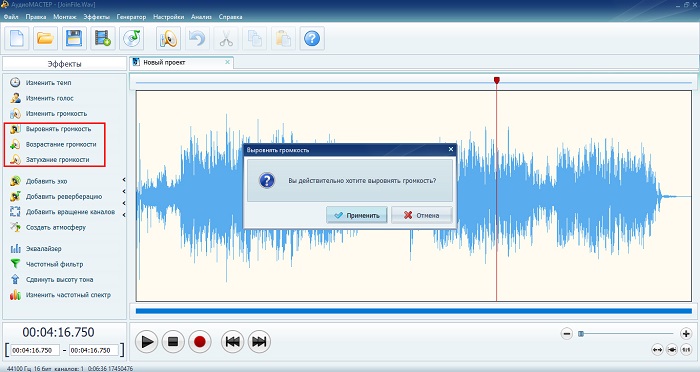Click the scissors cut icon
The width and height of the screenshot is (700, 372).
[x=226, y=38]
